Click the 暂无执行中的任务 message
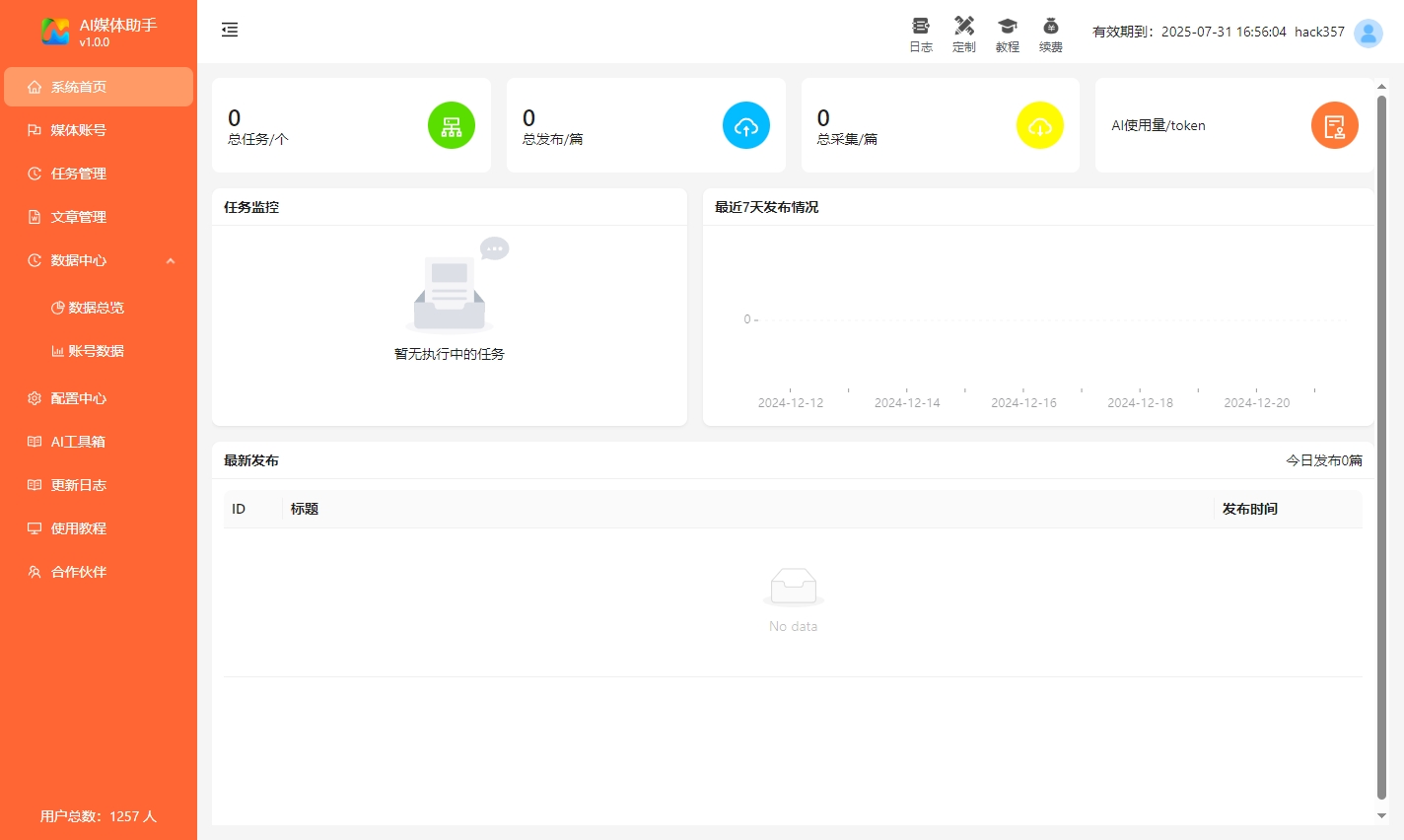1404x840 pixels. pos(450,354)
